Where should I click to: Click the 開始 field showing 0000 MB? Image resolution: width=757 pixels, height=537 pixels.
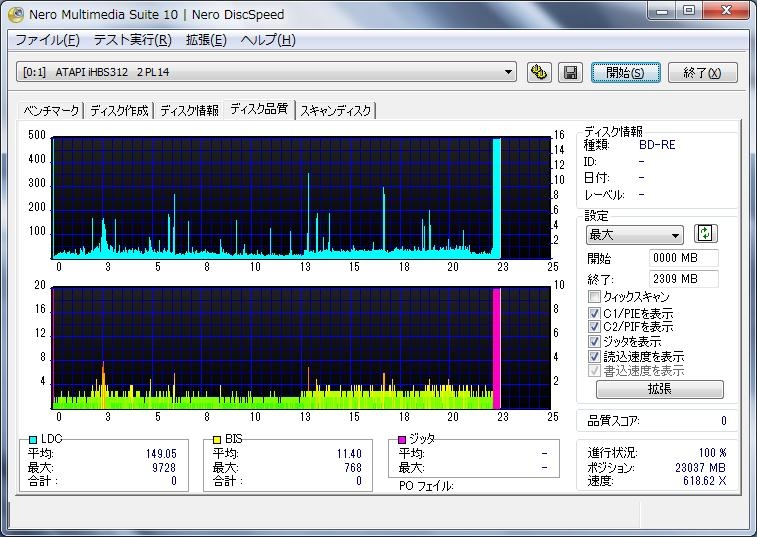[x=683, y=258]
